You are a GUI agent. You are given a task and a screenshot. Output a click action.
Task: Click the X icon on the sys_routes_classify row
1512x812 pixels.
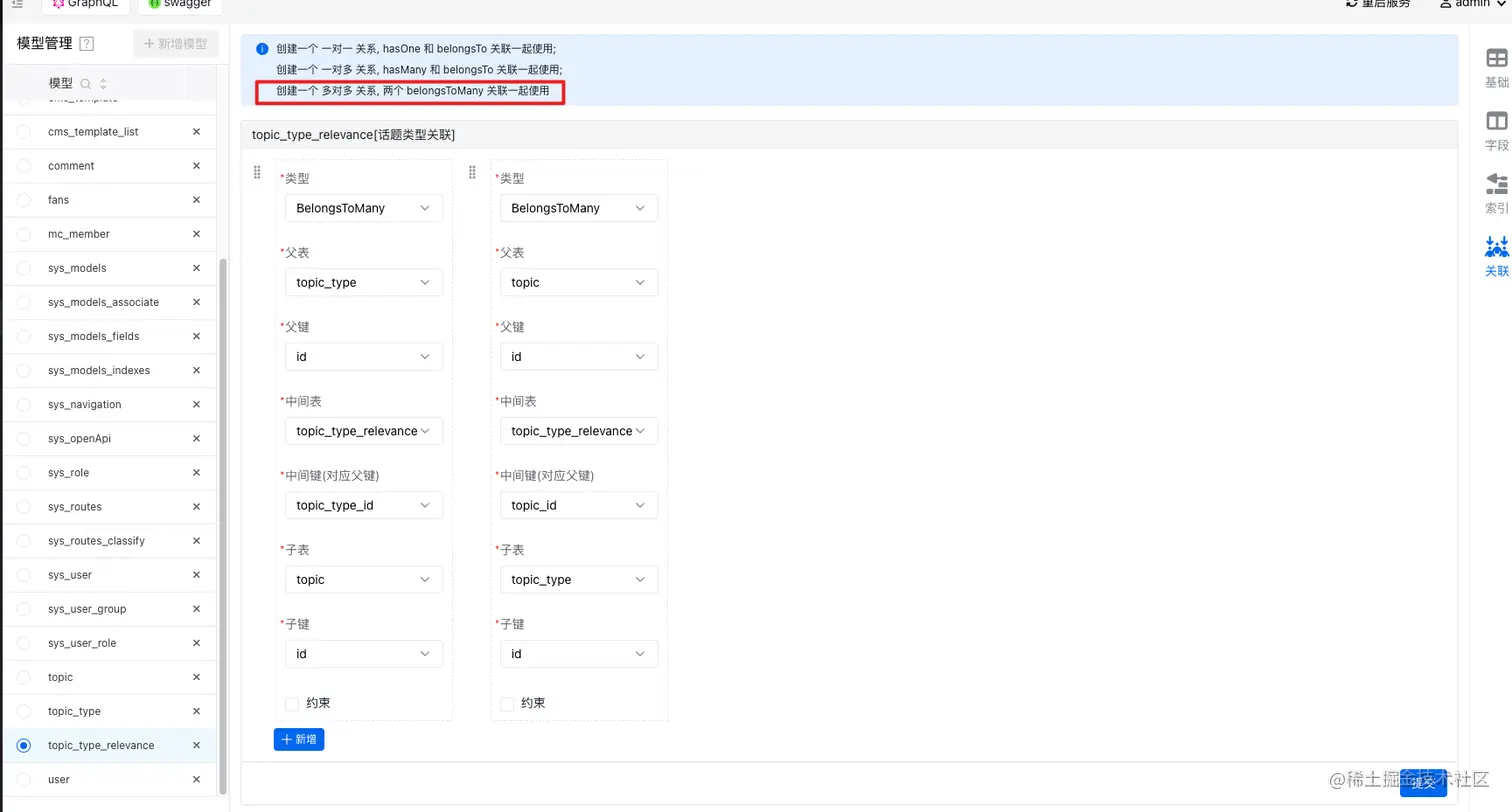196,541
